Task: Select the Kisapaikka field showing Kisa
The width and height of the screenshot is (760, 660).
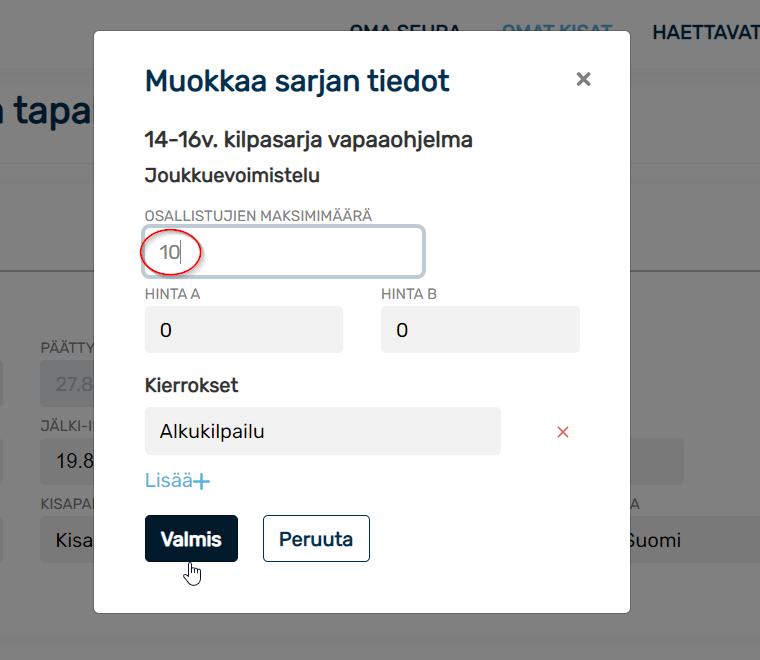Action: [x=67, y=539]
